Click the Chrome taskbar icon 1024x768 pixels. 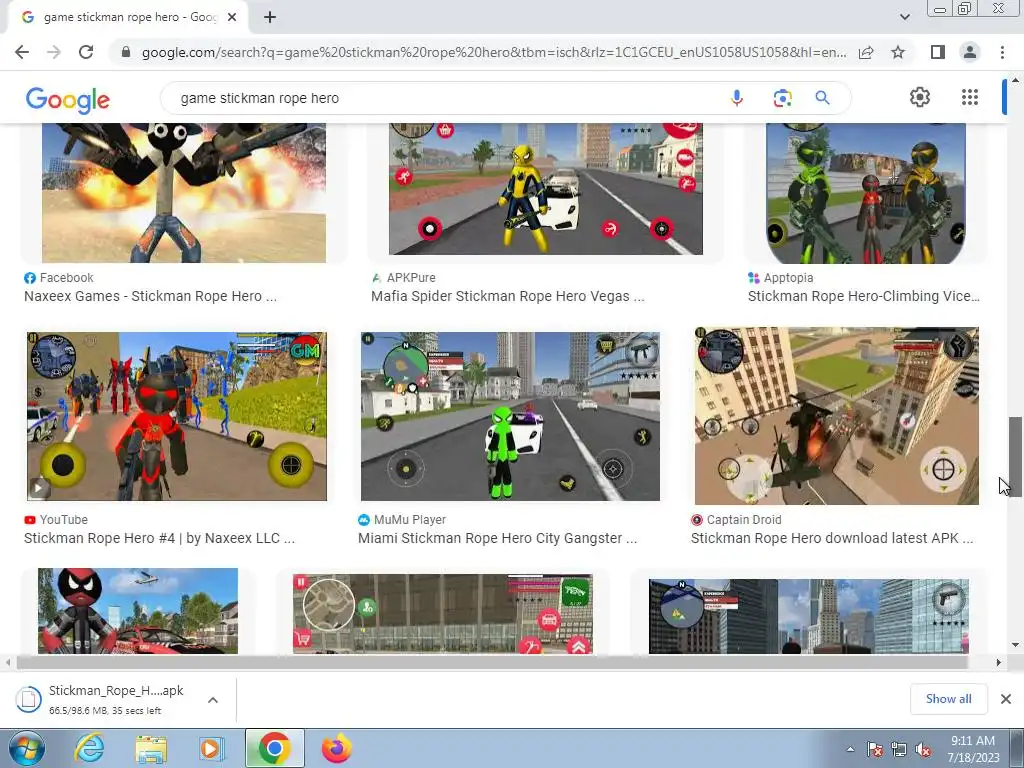click(x=274, y=748)
